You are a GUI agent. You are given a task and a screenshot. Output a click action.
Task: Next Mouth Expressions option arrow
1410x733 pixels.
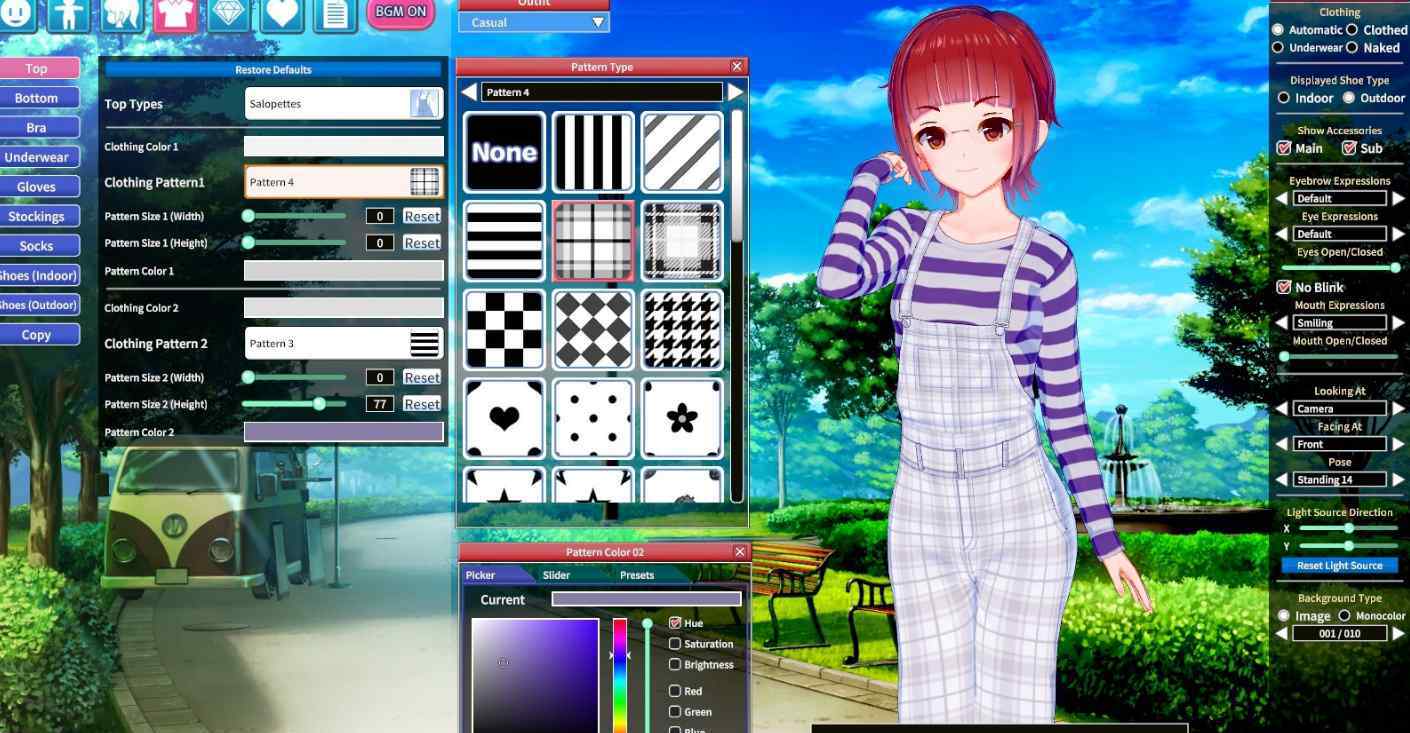click(x=1398, y=323)
